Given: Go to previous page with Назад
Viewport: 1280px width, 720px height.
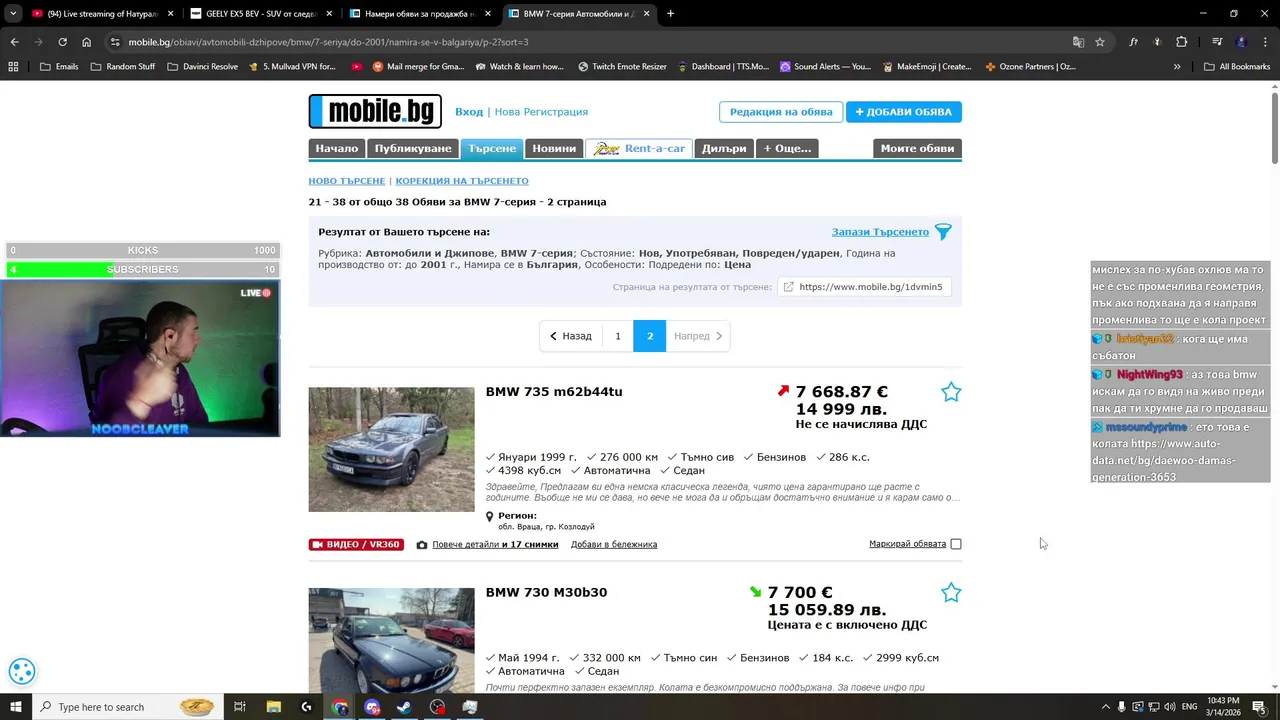Looking at the screenshot, I should coord(571,336).
